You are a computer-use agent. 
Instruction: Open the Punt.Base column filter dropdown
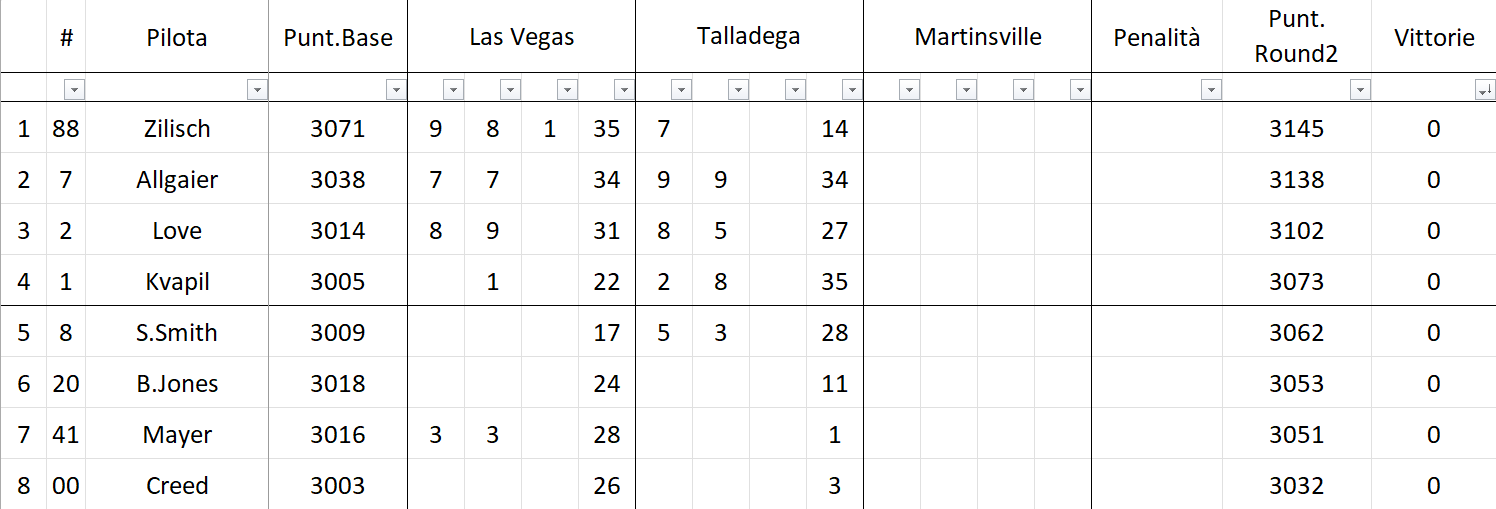(x=396, y=90)
